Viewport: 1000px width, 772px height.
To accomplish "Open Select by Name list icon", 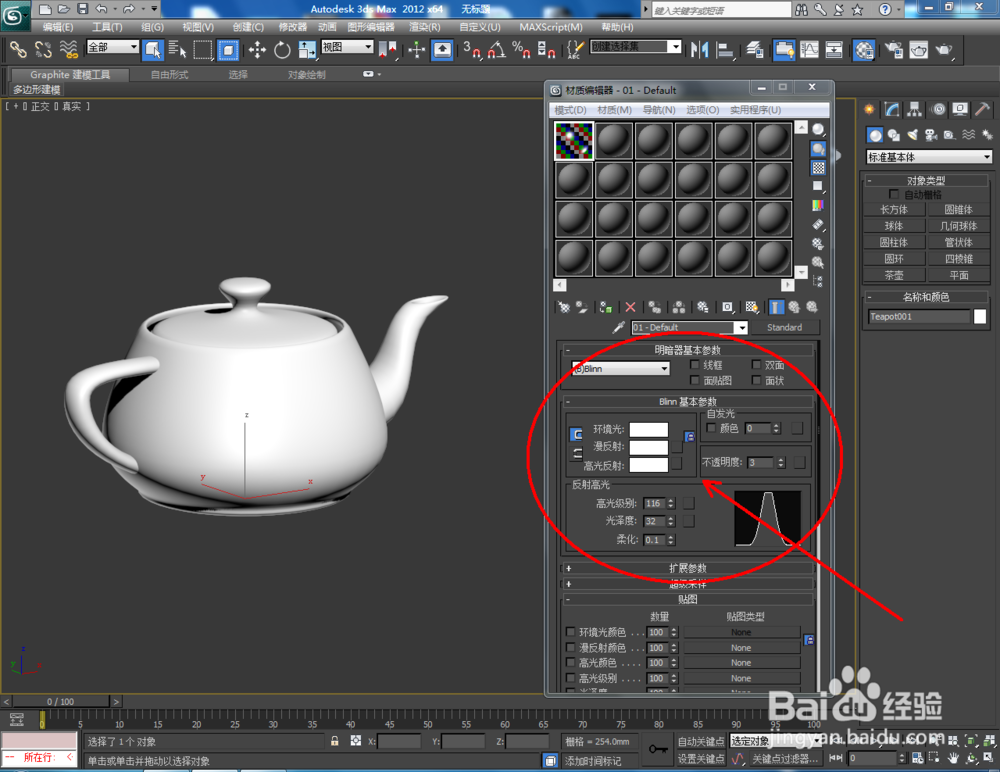I will click(177, 49).
